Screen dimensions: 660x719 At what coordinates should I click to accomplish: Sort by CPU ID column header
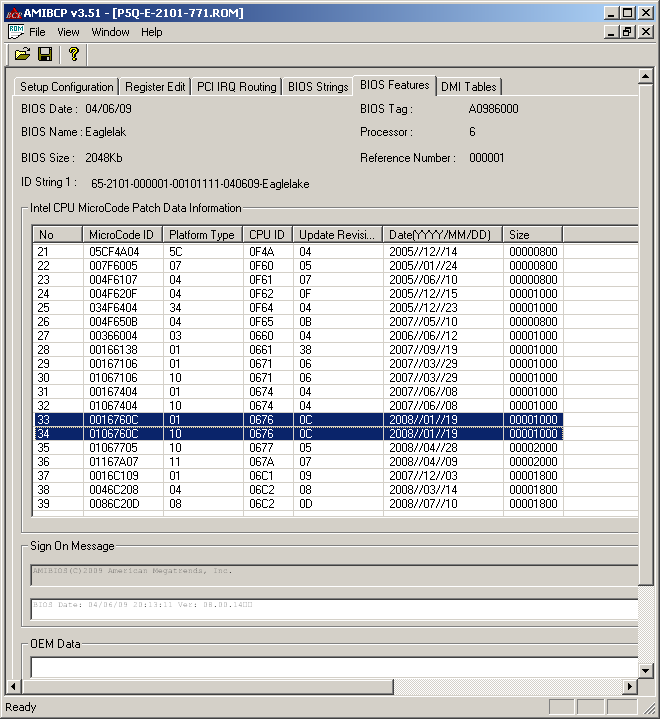coord(268,234)
